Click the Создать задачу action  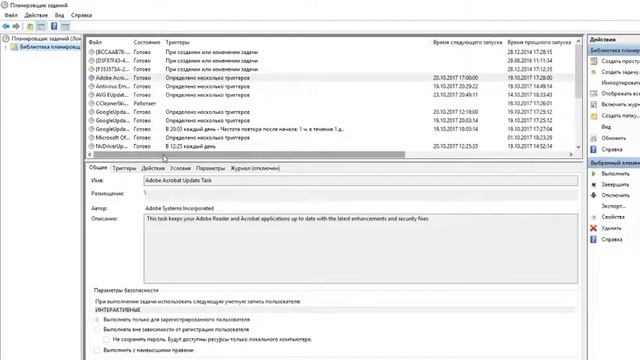(615, 72)
